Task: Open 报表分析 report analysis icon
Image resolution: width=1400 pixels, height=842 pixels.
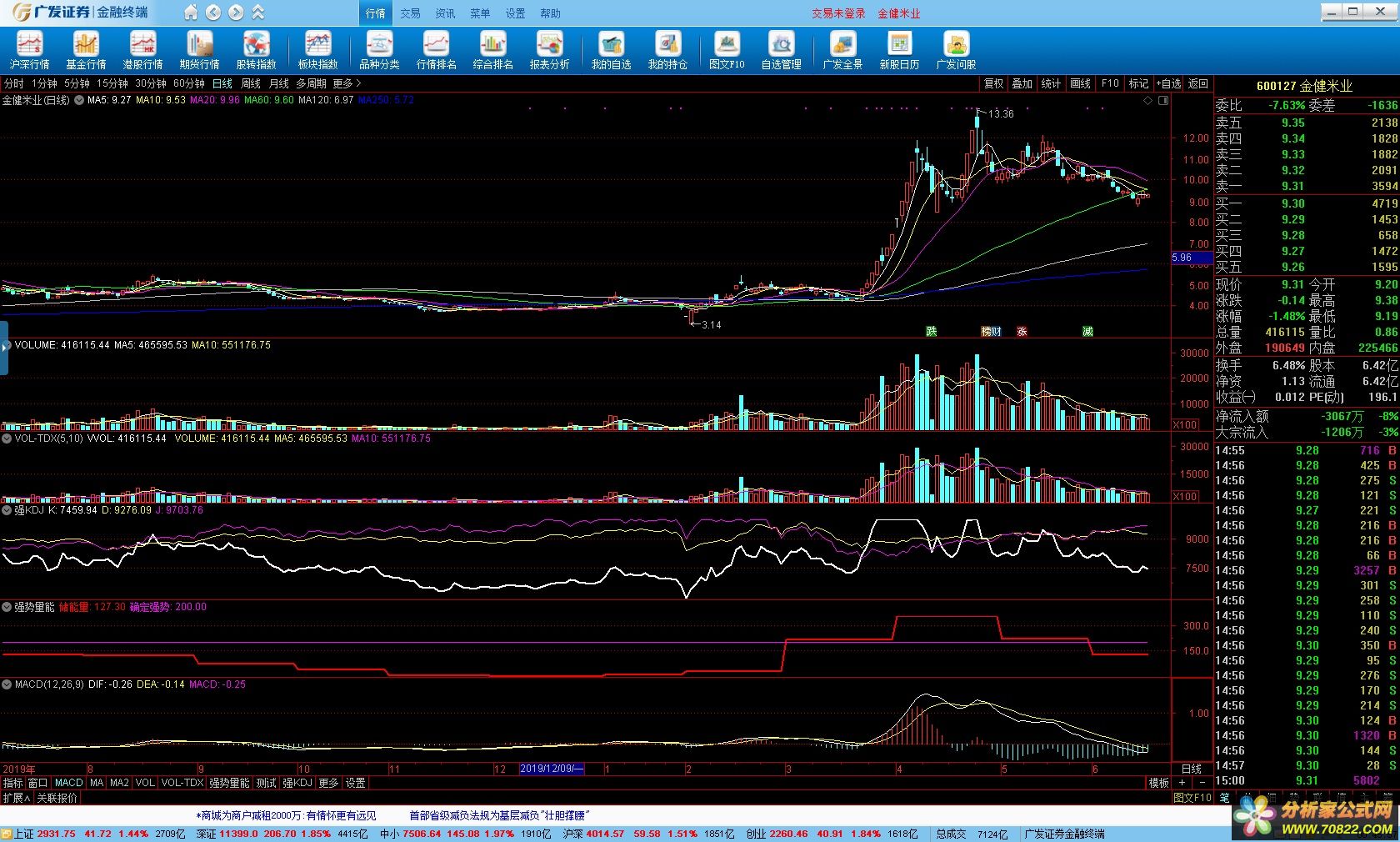Action: tap(549, 49)
